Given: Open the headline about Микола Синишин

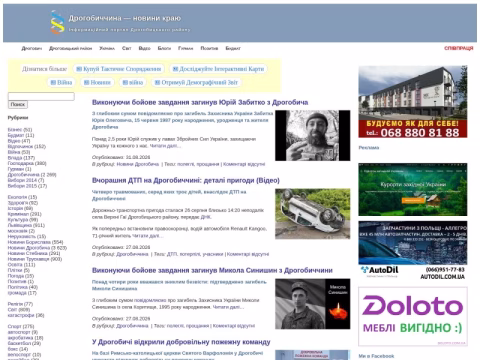Looking at the screenshot, I should click(212, 270).
